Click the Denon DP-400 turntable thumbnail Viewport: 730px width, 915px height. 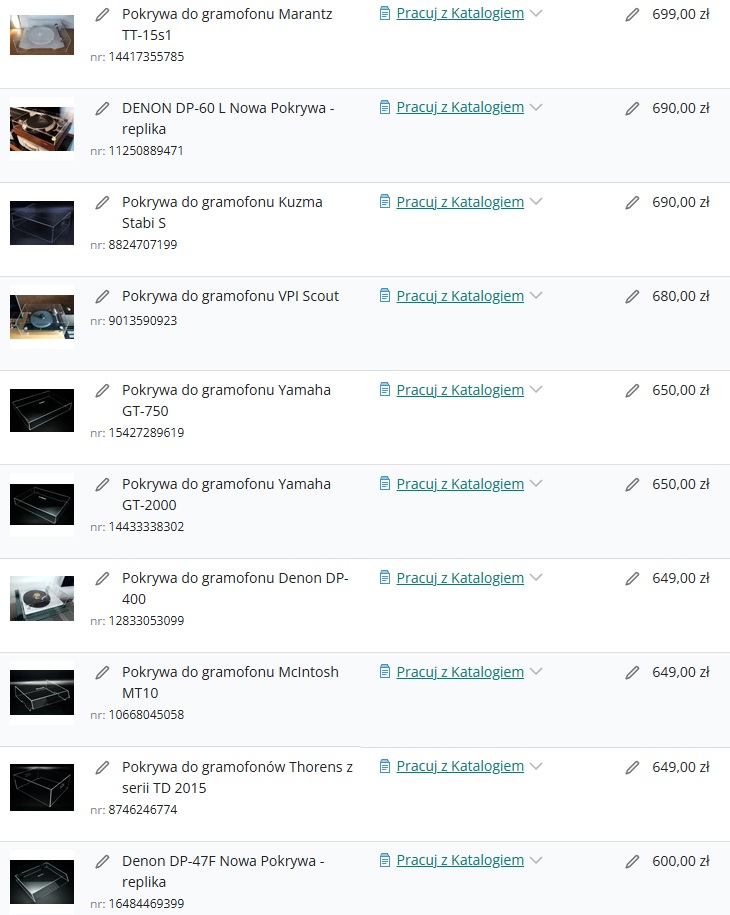tap(42, 599)
